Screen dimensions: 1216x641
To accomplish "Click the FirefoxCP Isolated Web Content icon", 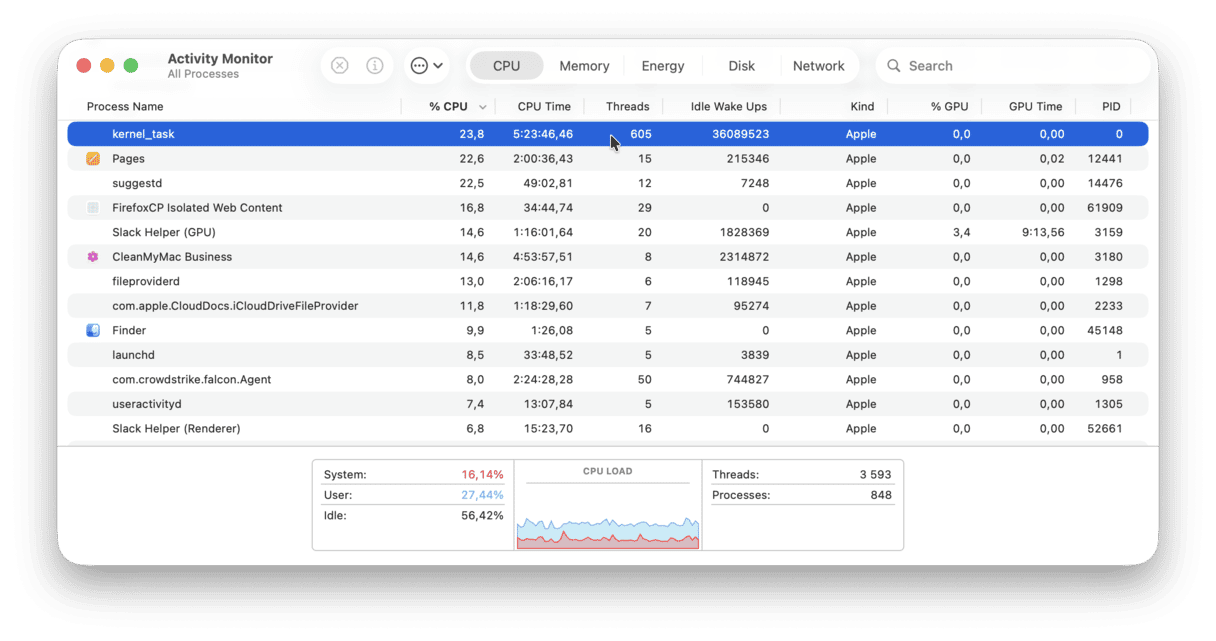I will click(x=95, y=207).
